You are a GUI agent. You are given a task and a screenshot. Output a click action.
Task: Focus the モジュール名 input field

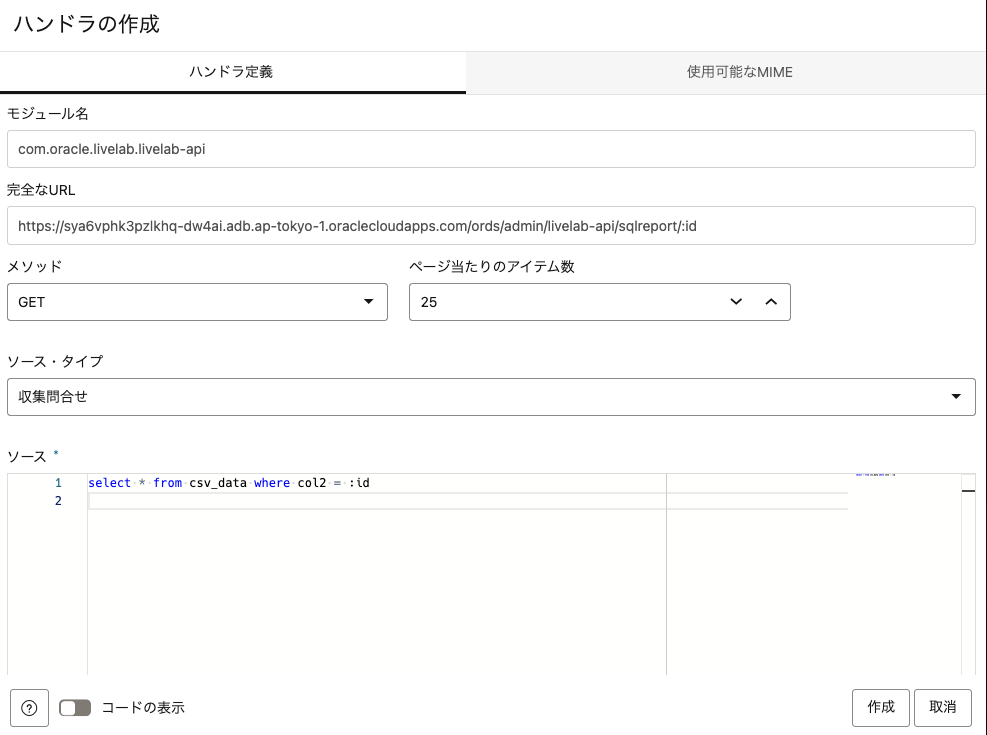tap(491, 149)
